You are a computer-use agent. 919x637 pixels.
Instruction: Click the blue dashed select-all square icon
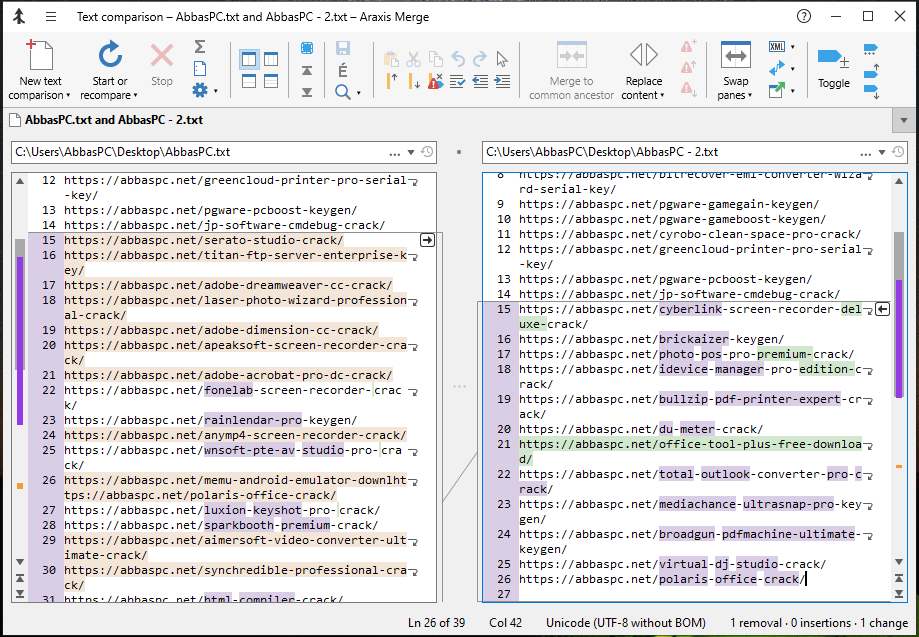coord(307,48)
